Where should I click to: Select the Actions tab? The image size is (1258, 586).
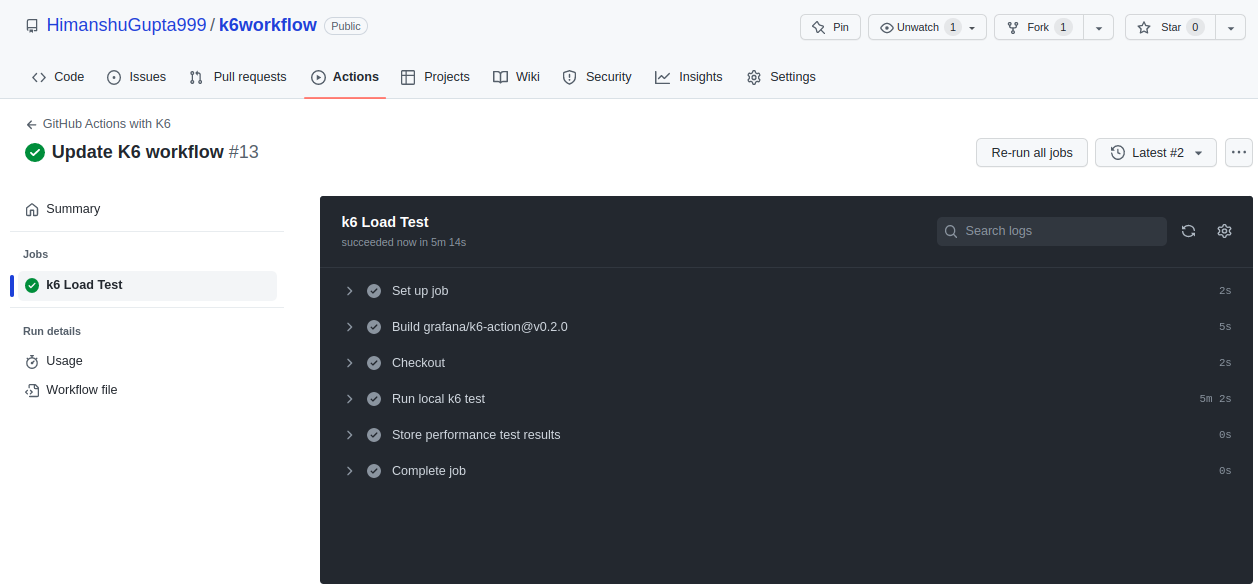345,77
